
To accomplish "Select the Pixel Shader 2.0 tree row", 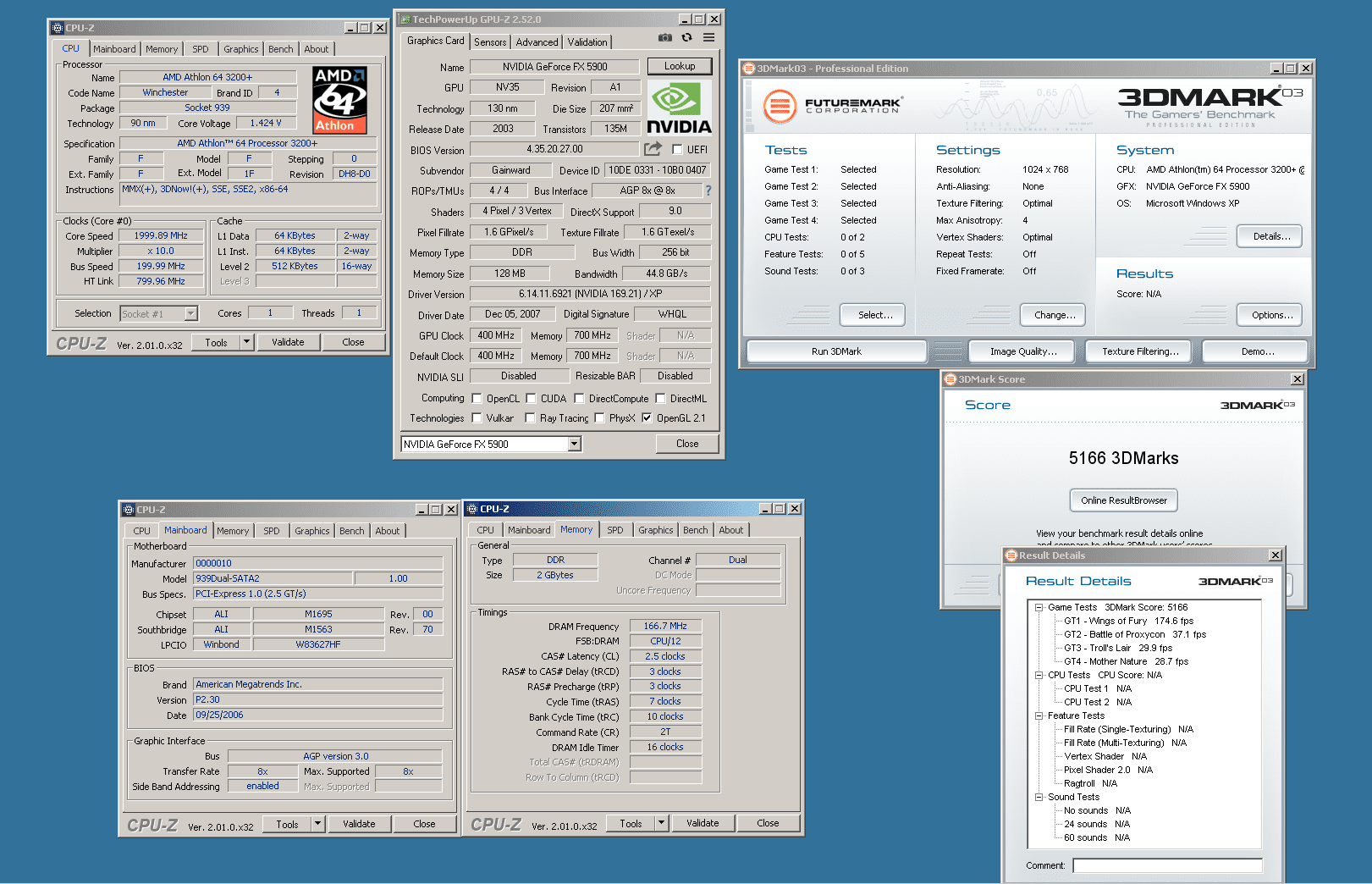I will (1108, 770).
